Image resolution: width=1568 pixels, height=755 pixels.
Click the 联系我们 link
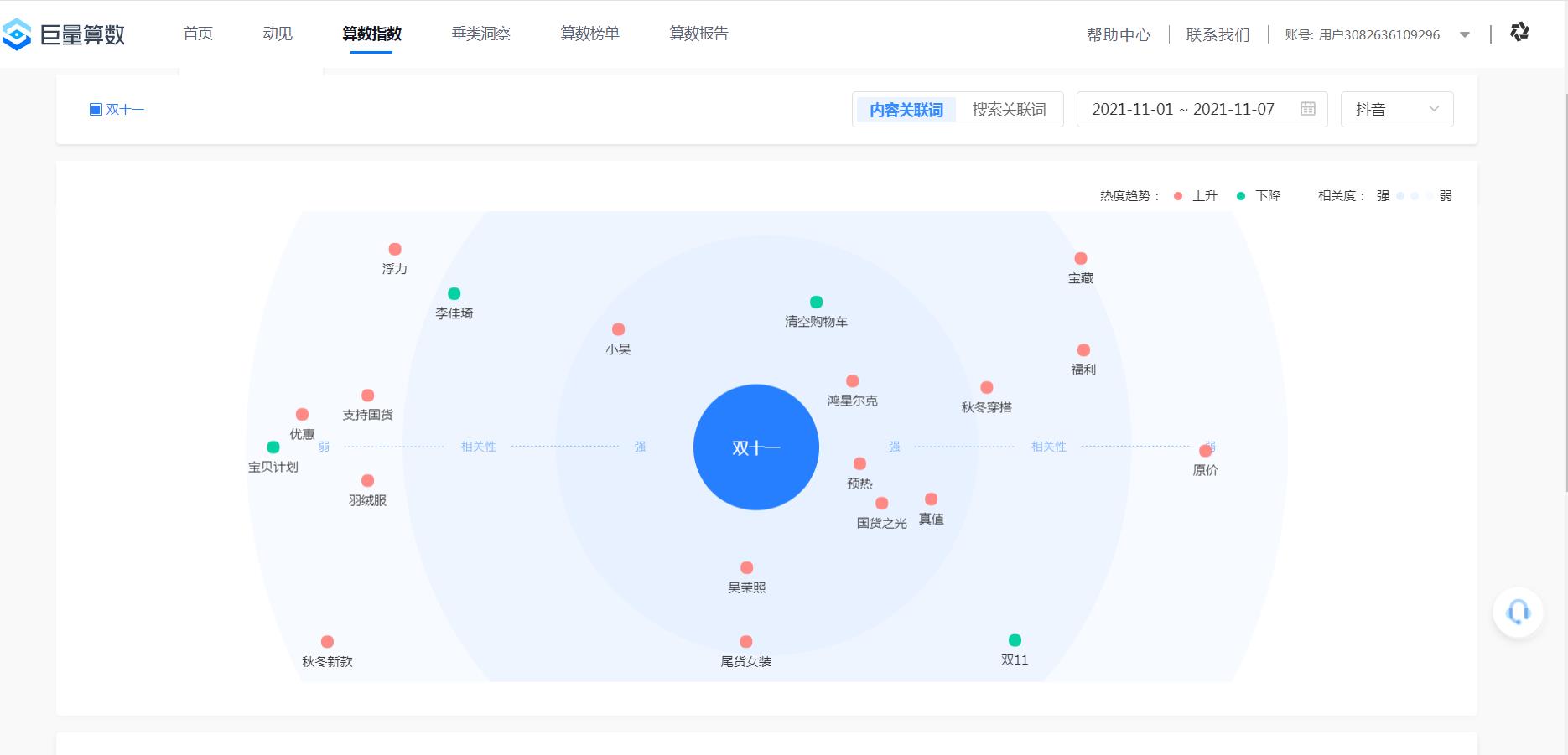tap(1217, 34)
